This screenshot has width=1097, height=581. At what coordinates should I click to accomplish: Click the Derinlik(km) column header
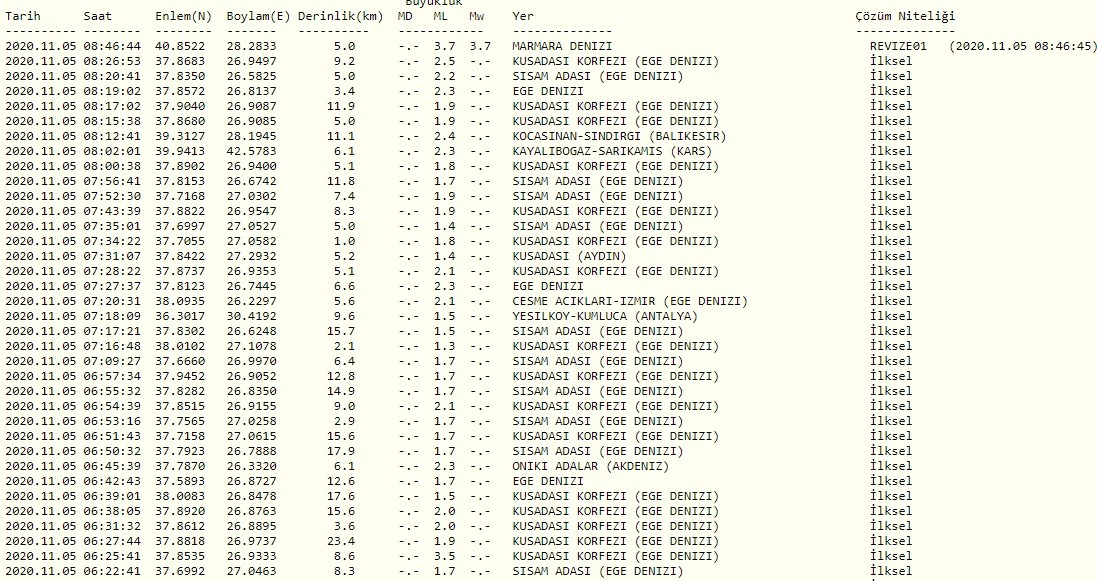(x=340, y=17)
